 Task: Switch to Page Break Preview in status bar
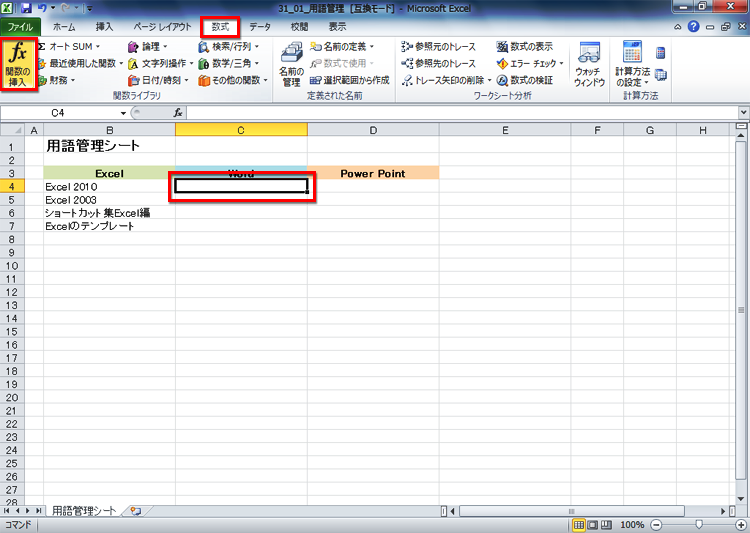(x=606, y=525)
